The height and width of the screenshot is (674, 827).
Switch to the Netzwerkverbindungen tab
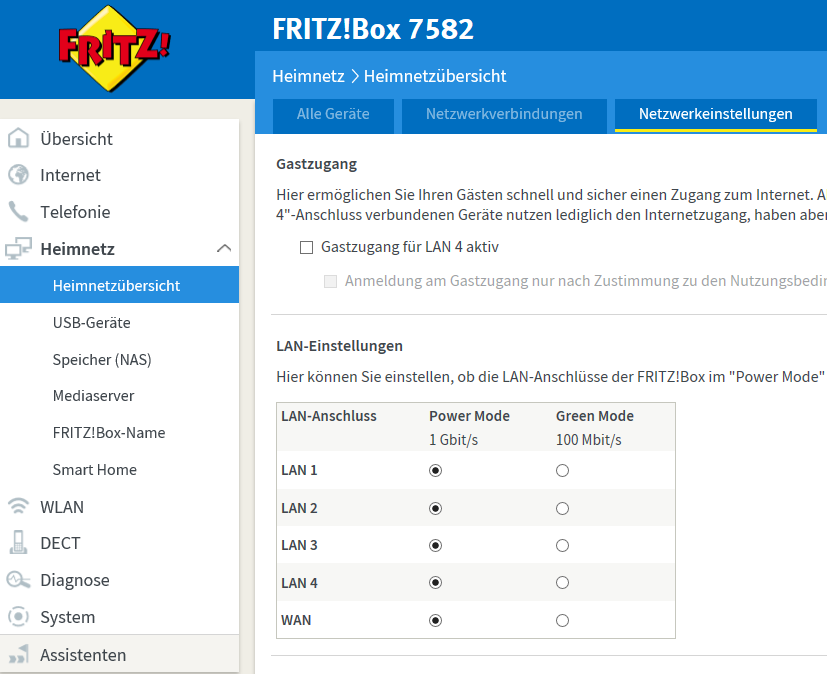504,114
